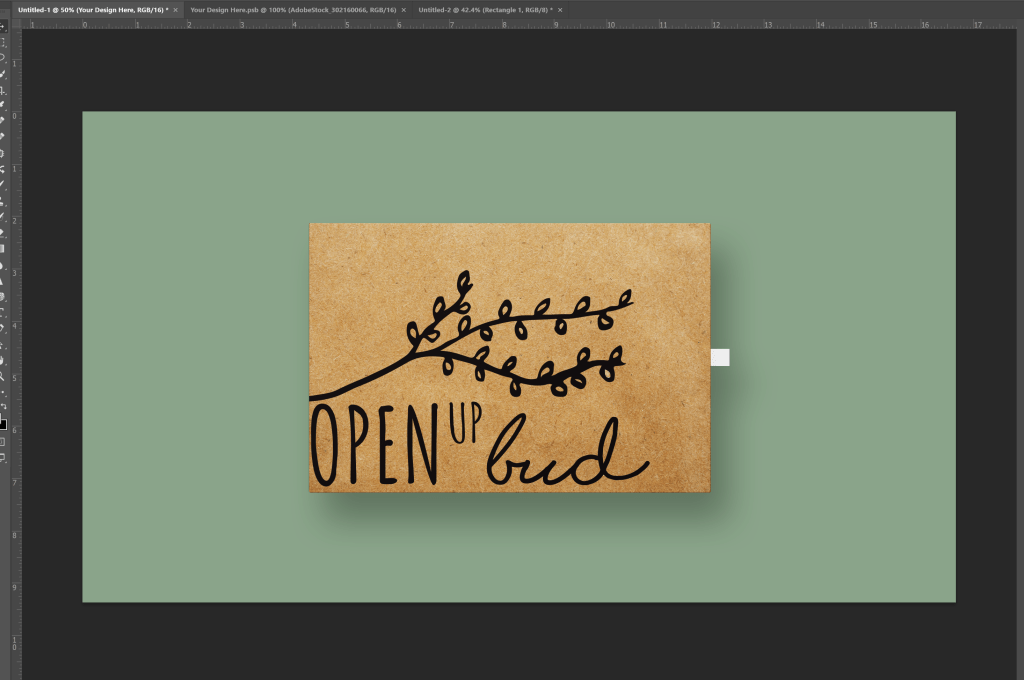Close the Untitled-1 document tab
The height and width of the screenshot is (680, 1024).
(x=176, y=9)
